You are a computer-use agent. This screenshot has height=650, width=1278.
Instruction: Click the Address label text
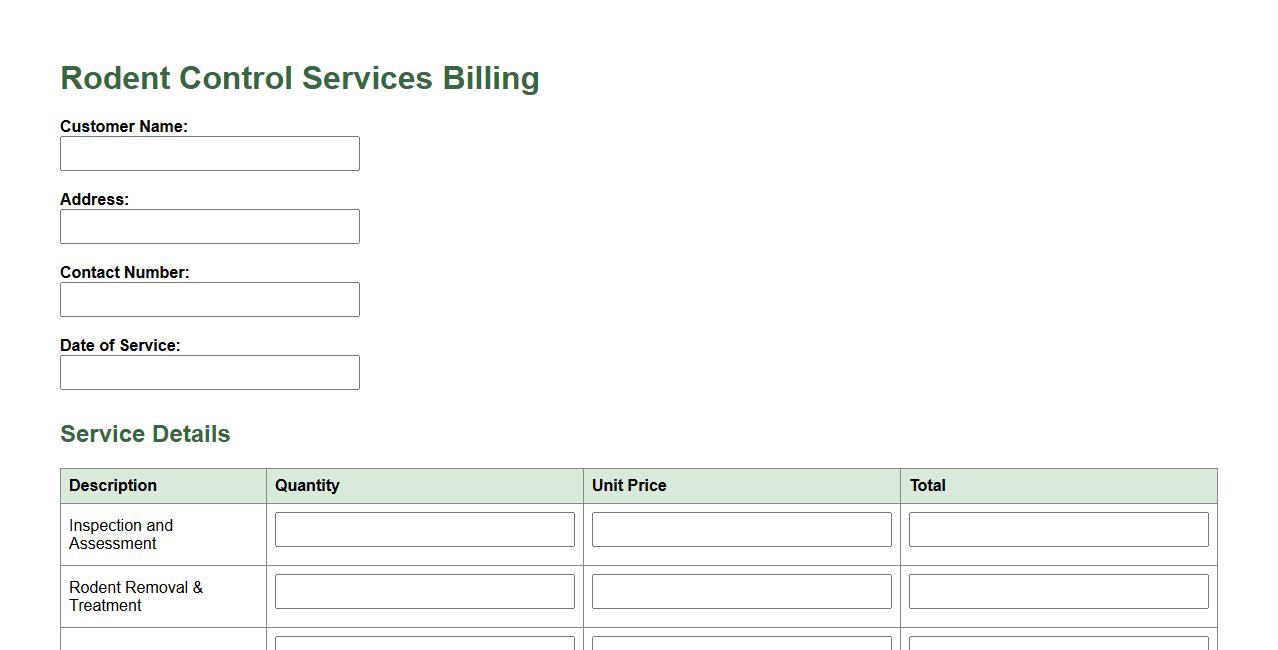(x=94, y=200)
